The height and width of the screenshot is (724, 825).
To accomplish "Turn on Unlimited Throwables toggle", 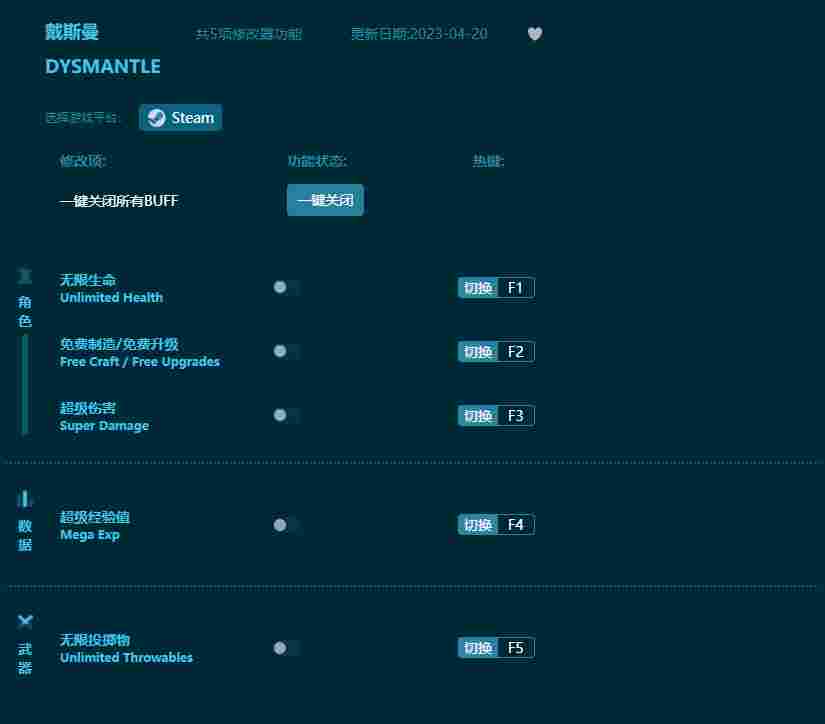I will 287,648.
